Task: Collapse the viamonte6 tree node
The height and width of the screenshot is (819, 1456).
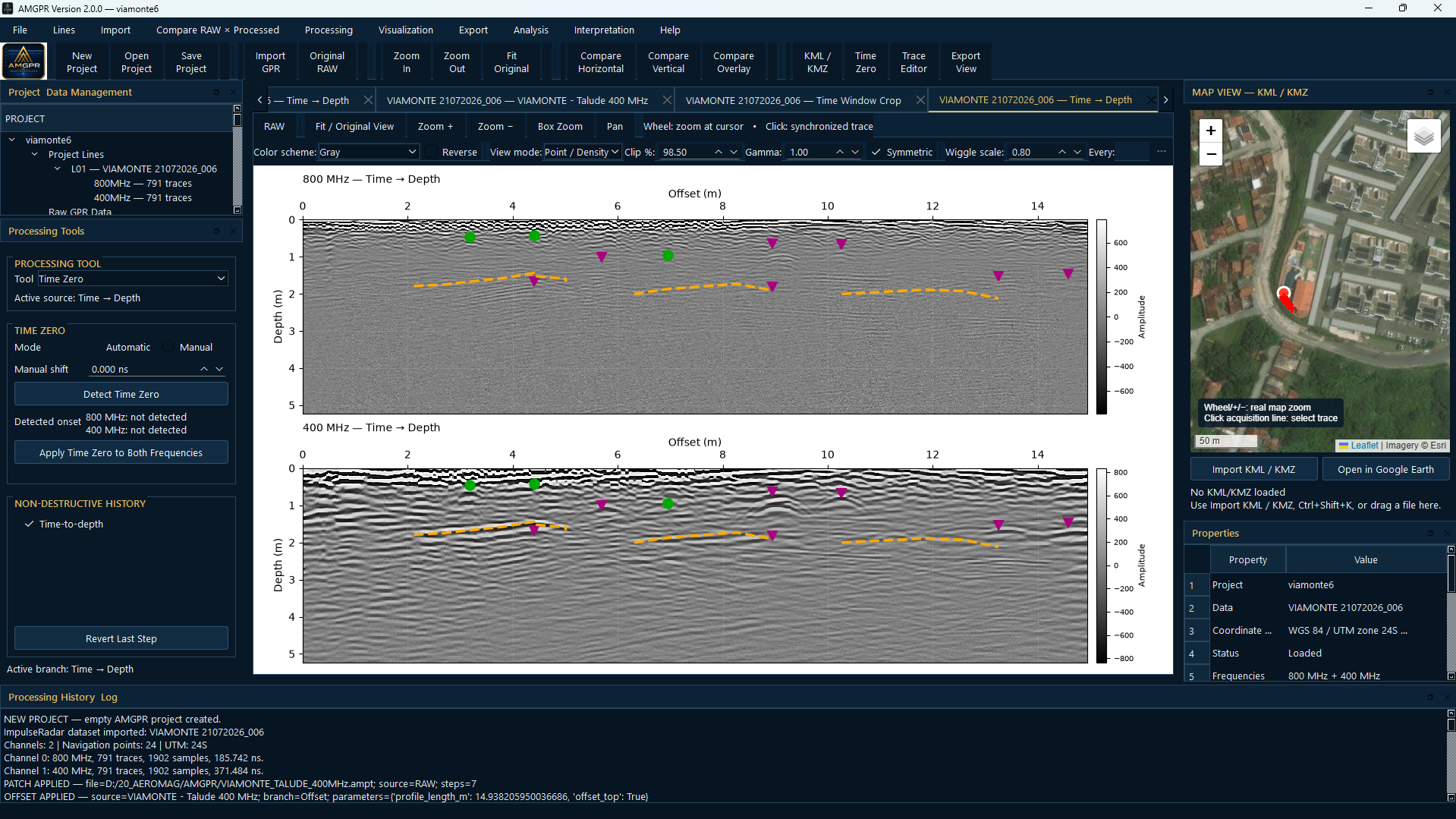Action: click(12, 140)
